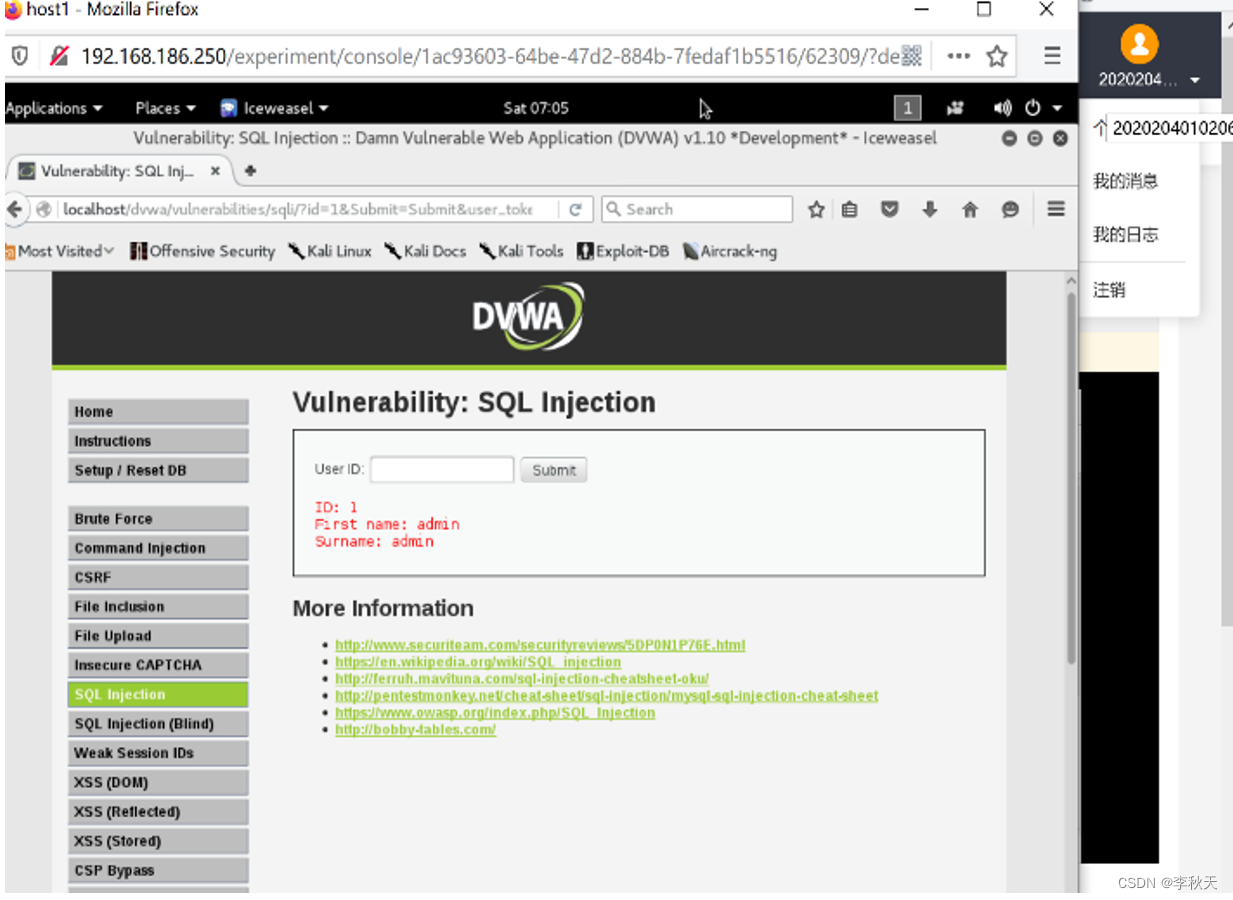This screenshot has width=1233, height=900.
Task: Open XSS (Reflected) page
Action: 158,812
